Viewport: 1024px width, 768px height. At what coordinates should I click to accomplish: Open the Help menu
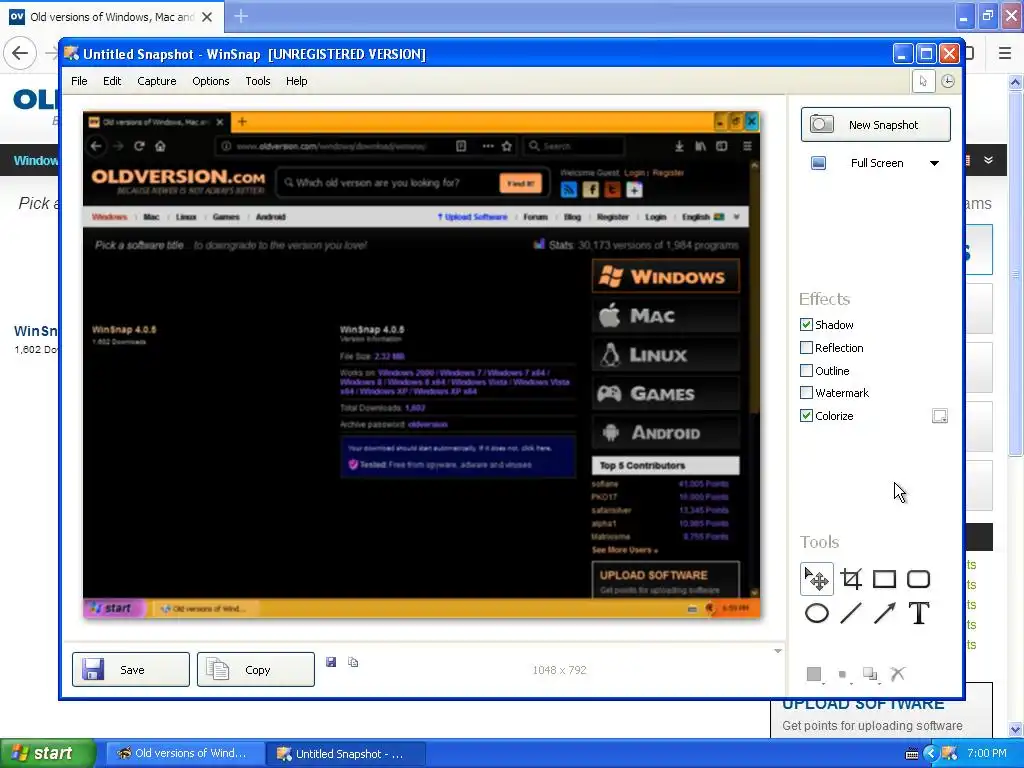pos(296,81)
